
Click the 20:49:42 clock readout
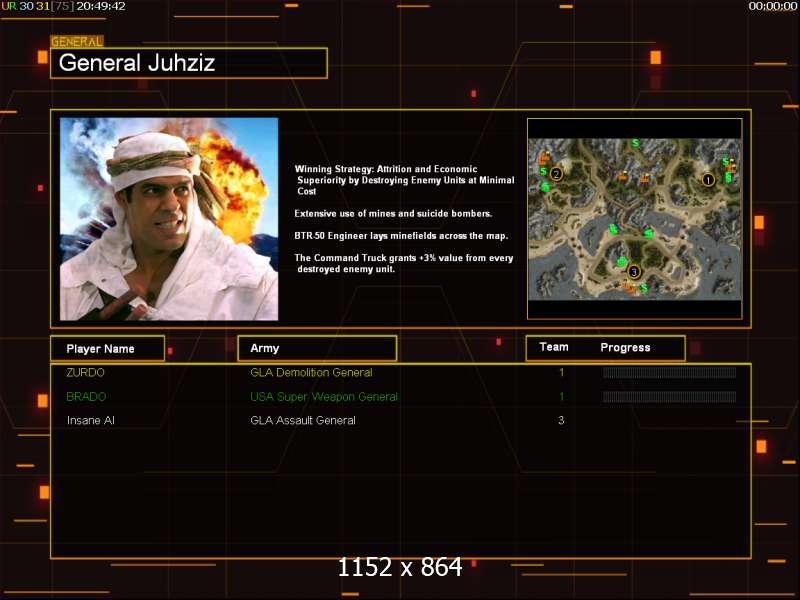tap(101, 6)
